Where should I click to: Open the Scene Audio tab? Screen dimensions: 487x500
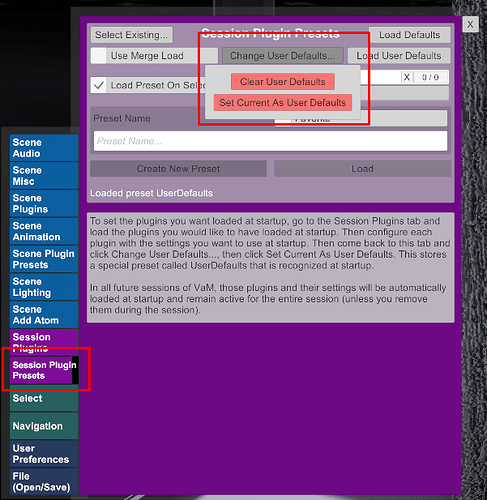point(44,148)
